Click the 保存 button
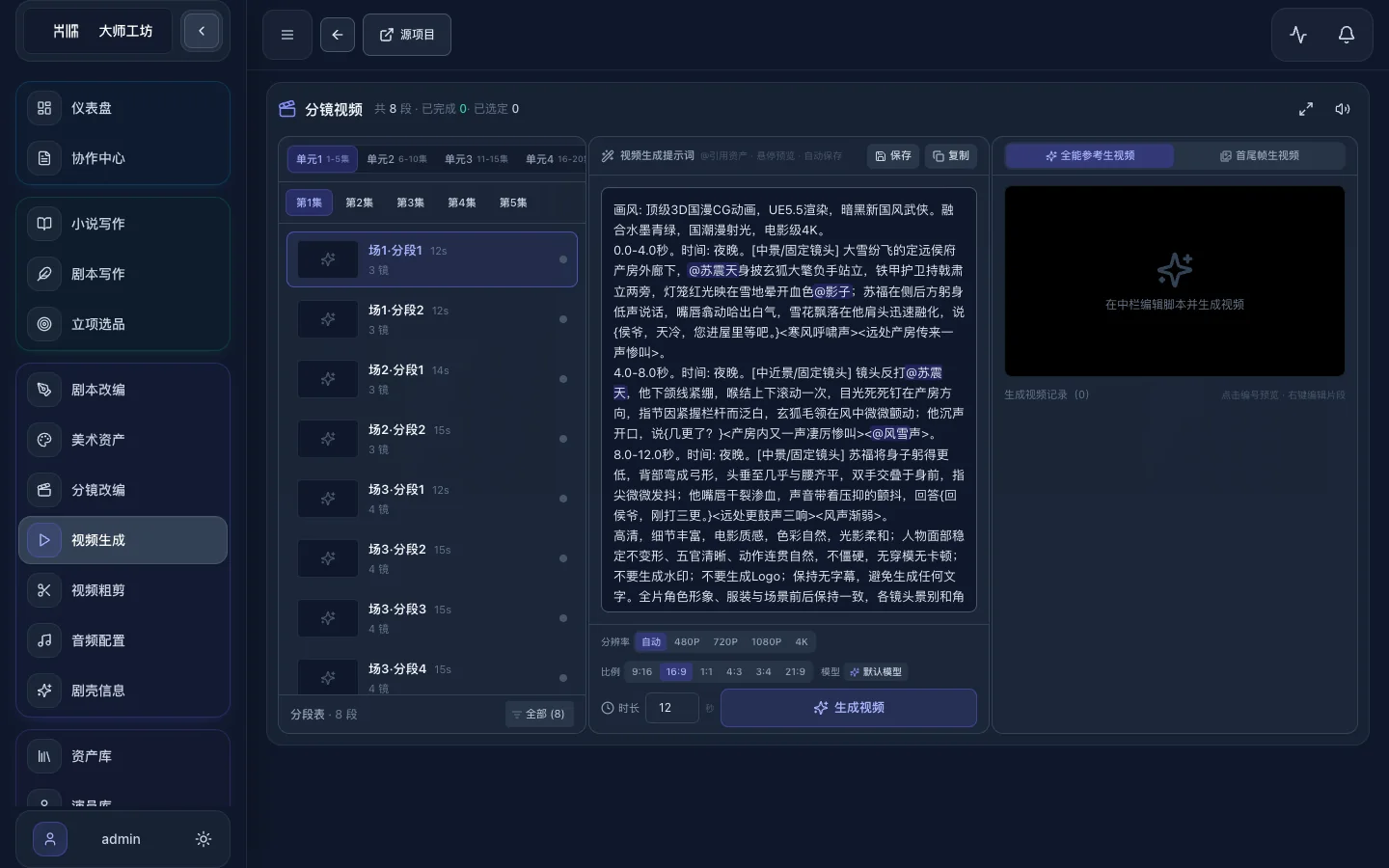The height and width of the screenshot is (868, 1389). pyautogui.click(x=893, y=155)
